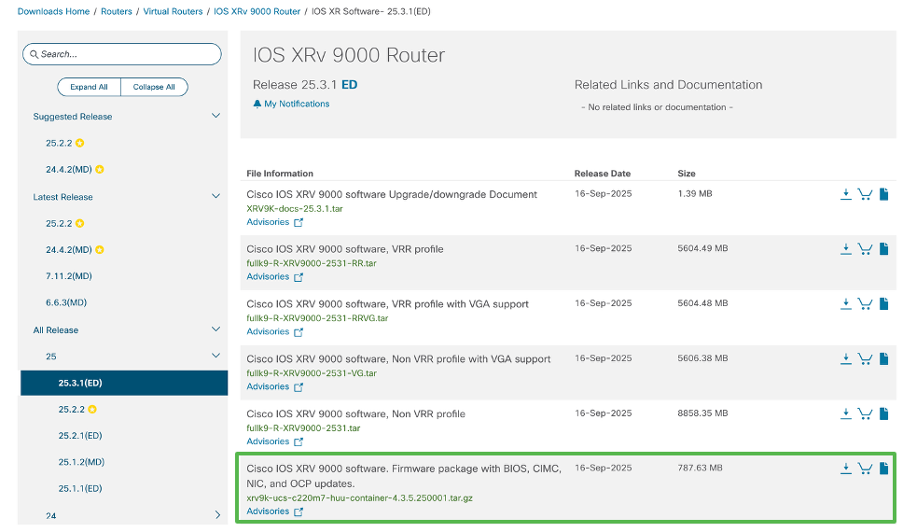
Task: Click Collapse All button
Action: (x=154, y=87)
